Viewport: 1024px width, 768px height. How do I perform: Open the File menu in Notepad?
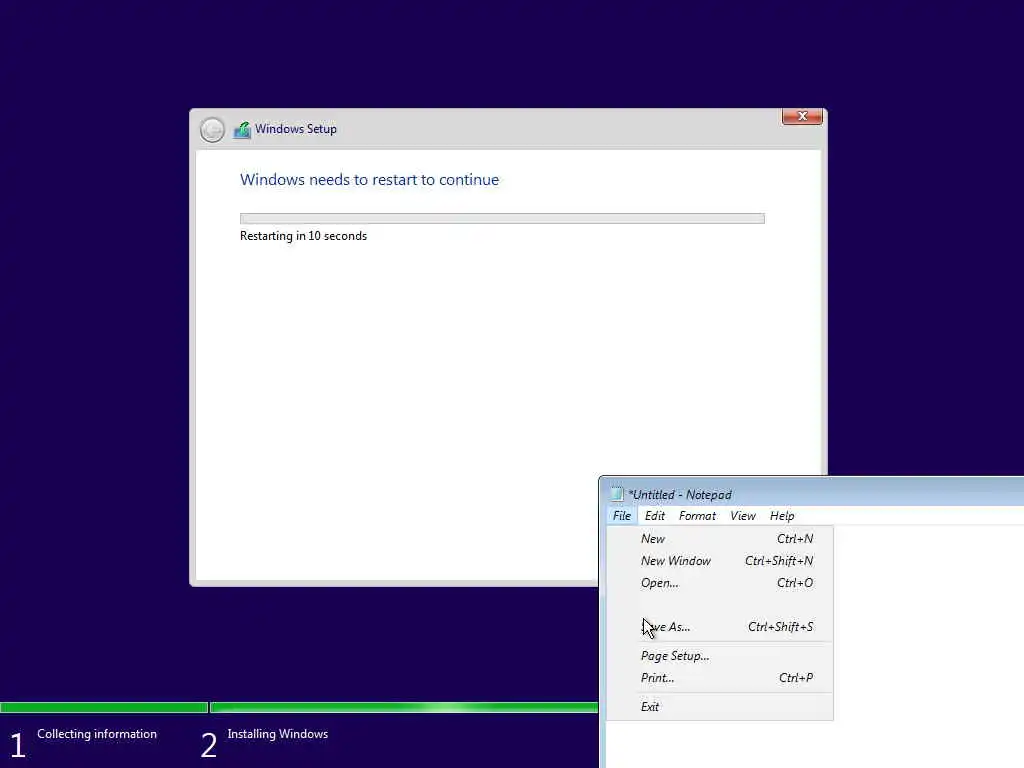click(622, 516)
